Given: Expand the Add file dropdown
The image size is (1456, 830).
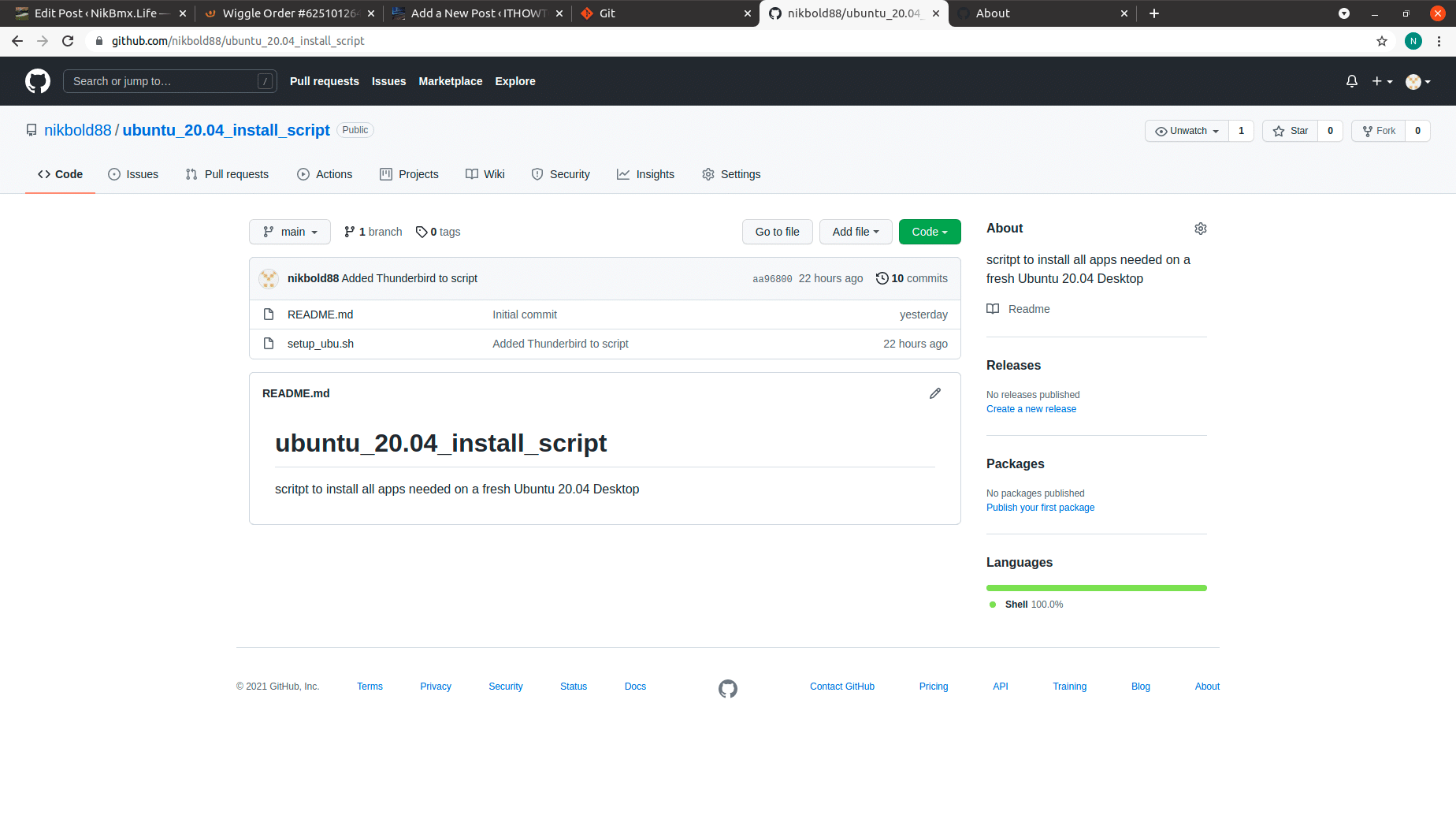Looking at the screenshot, I should 856,232.
